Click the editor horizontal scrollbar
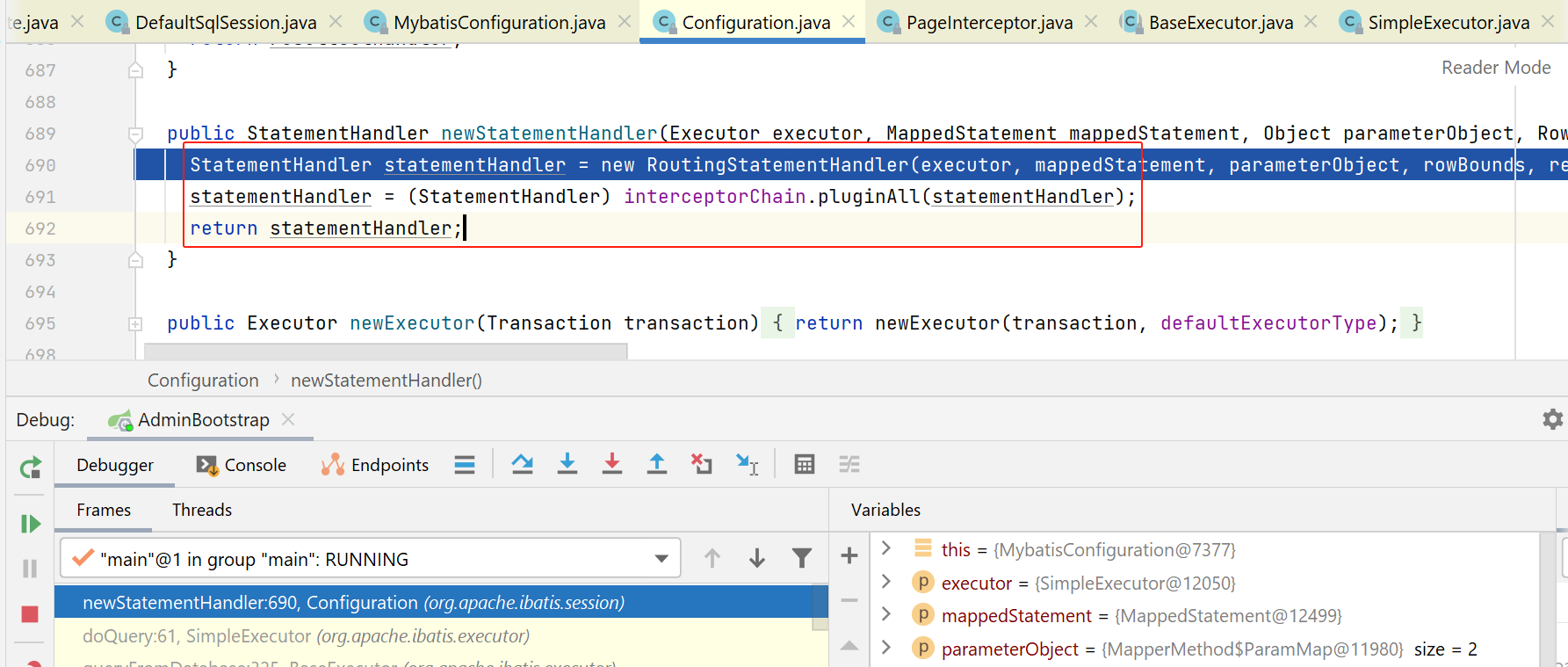Screen dimensions: 1568x667 click(386, 352)
